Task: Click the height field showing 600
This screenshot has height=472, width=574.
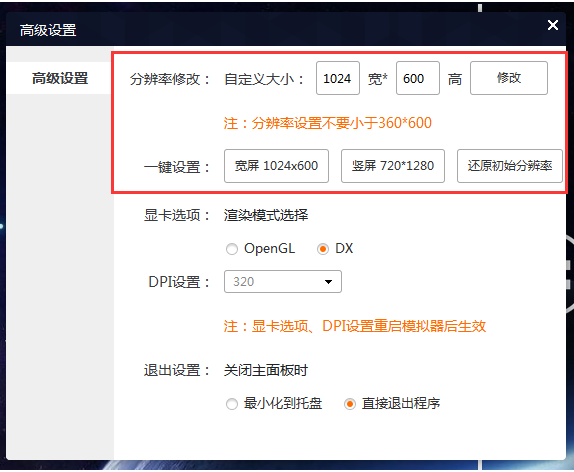Action: (418, 78)
